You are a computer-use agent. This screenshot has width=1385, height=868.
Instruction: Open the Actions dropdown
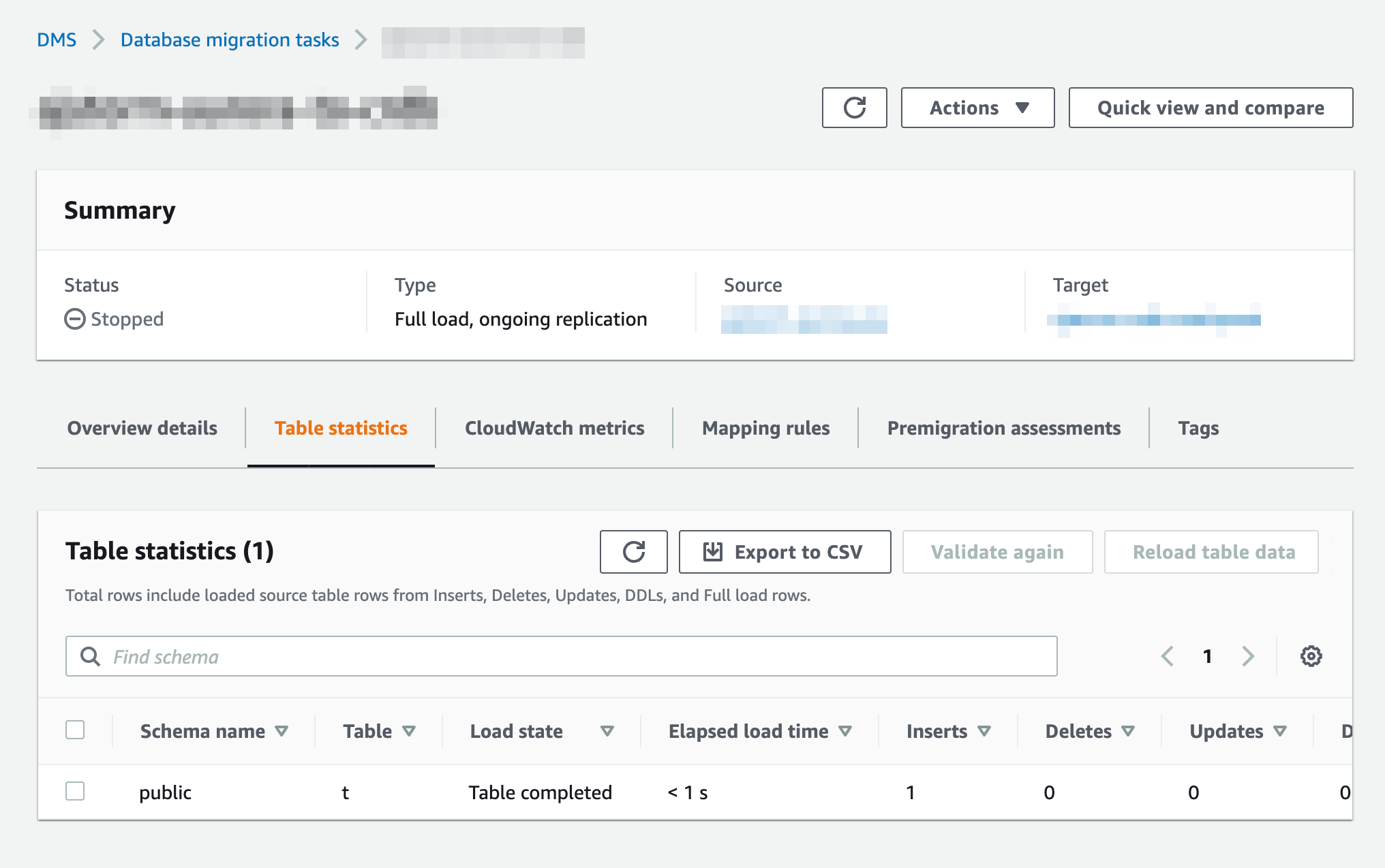point(977,108)
